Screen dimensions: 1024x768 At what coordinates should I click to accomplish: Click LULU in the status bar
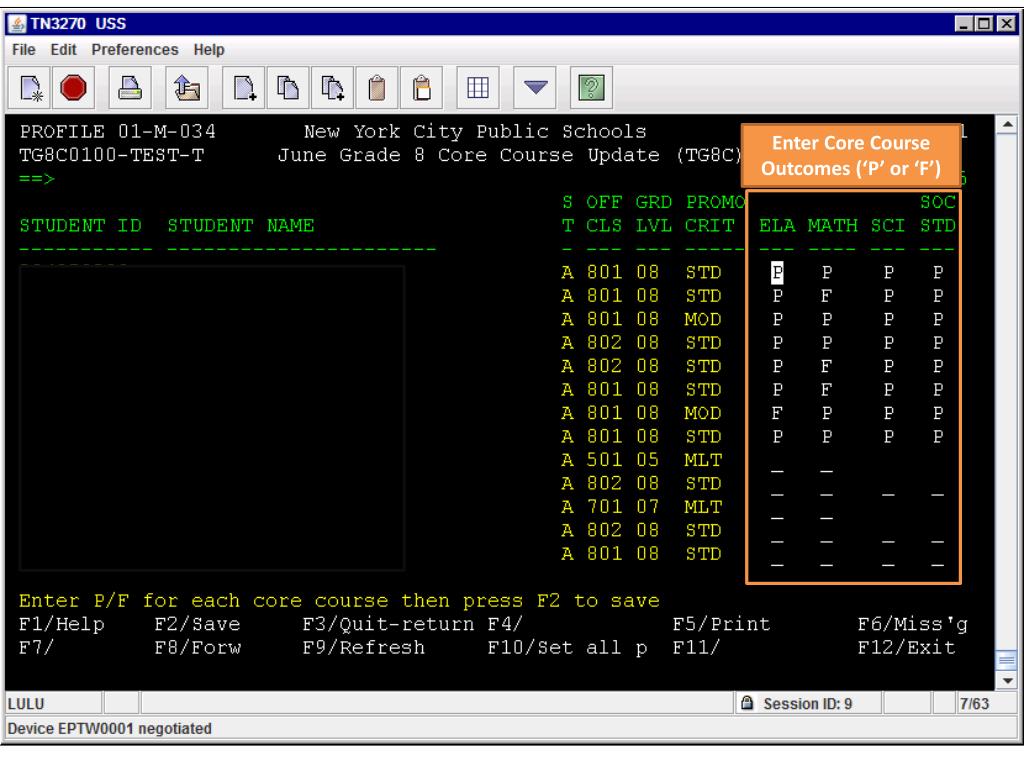[x=26, y=704]
